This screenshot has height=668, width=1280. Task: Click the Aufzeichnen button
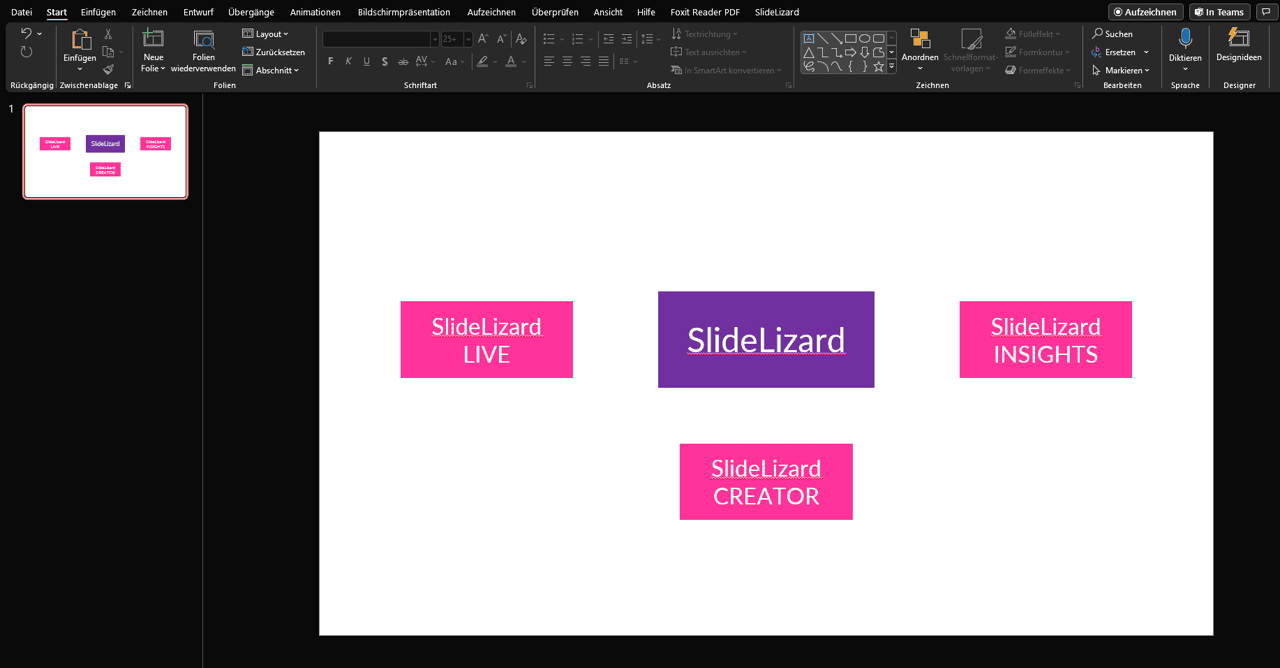coord(1145,12)
